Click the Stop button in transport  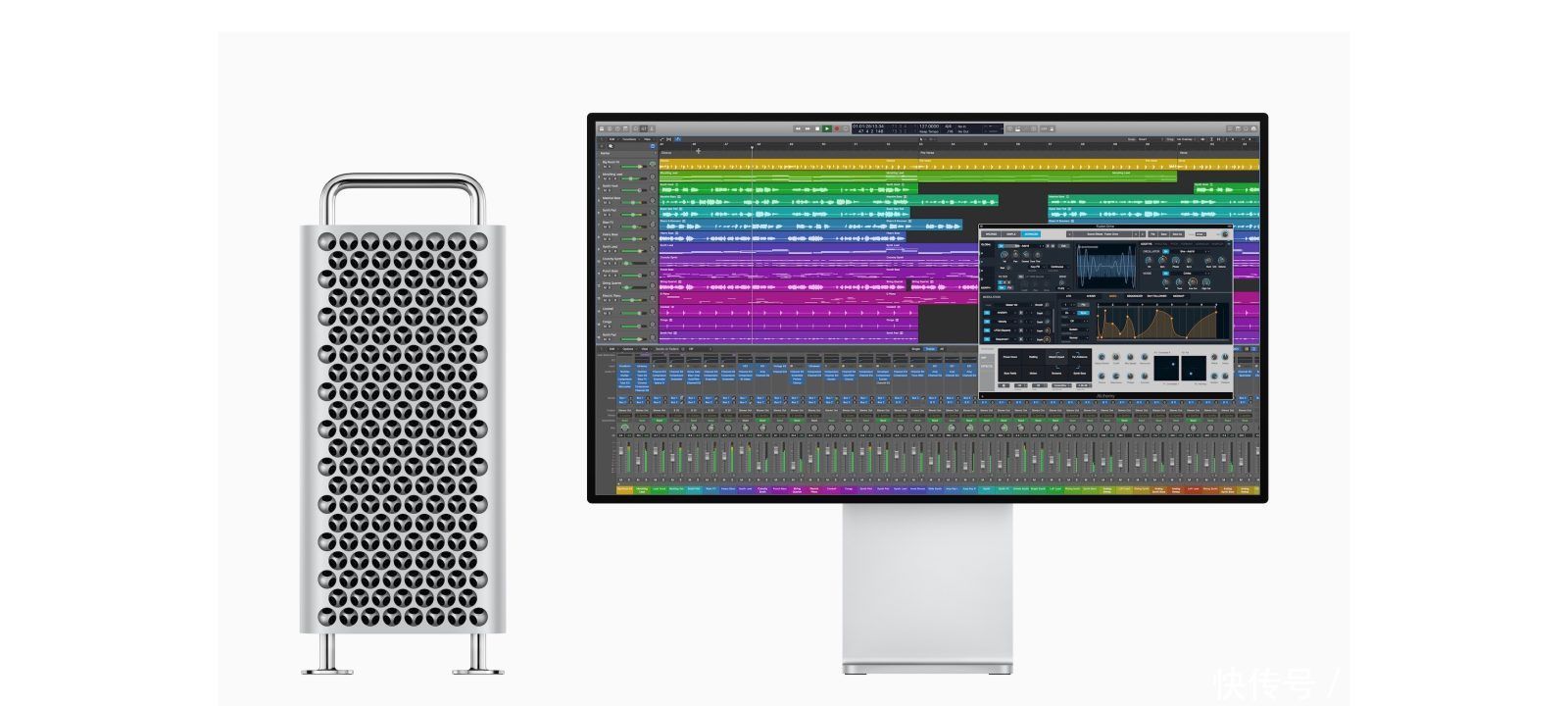[x=817, y=128]
